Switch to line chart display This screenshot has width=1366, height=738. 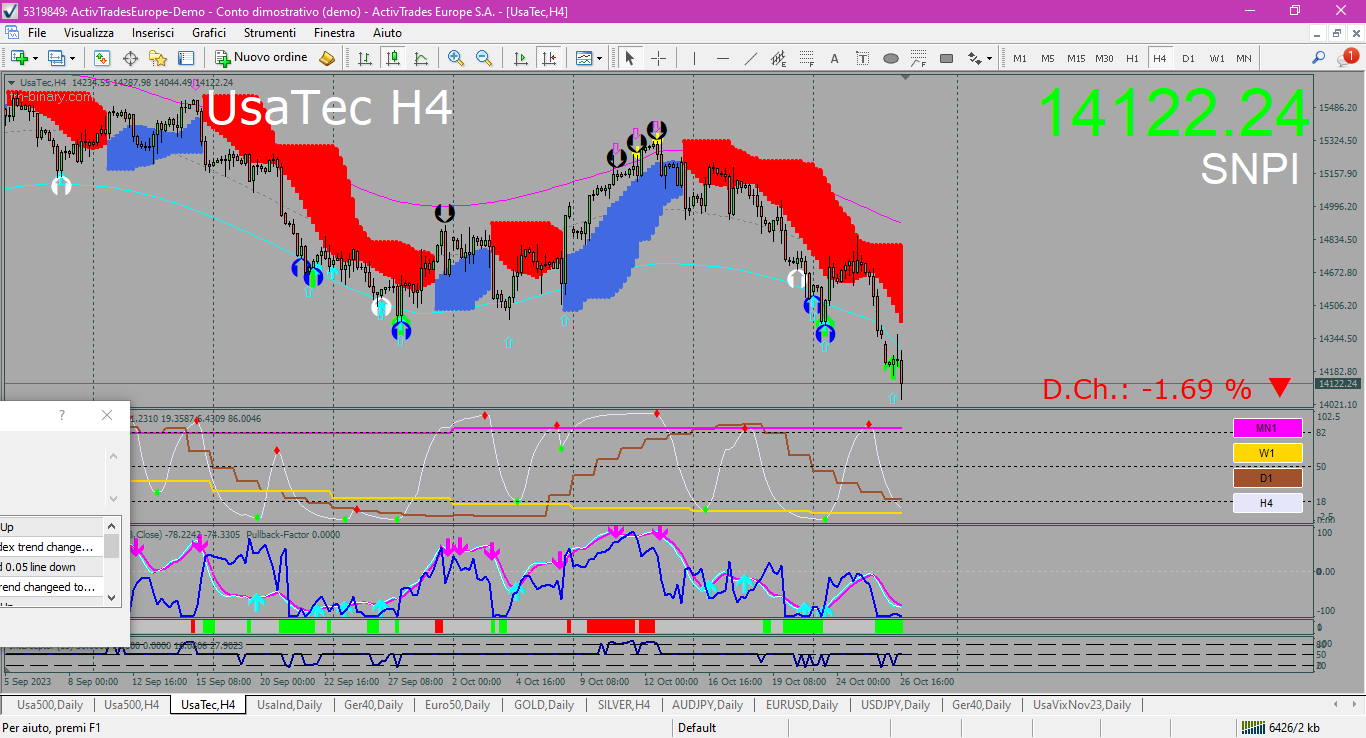point(421,58)
